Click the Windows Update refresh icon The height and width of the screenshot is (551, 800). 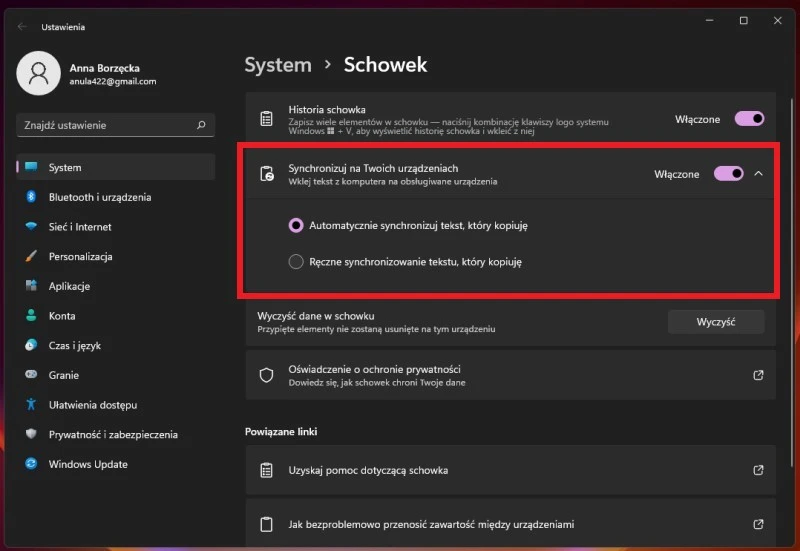31,463
